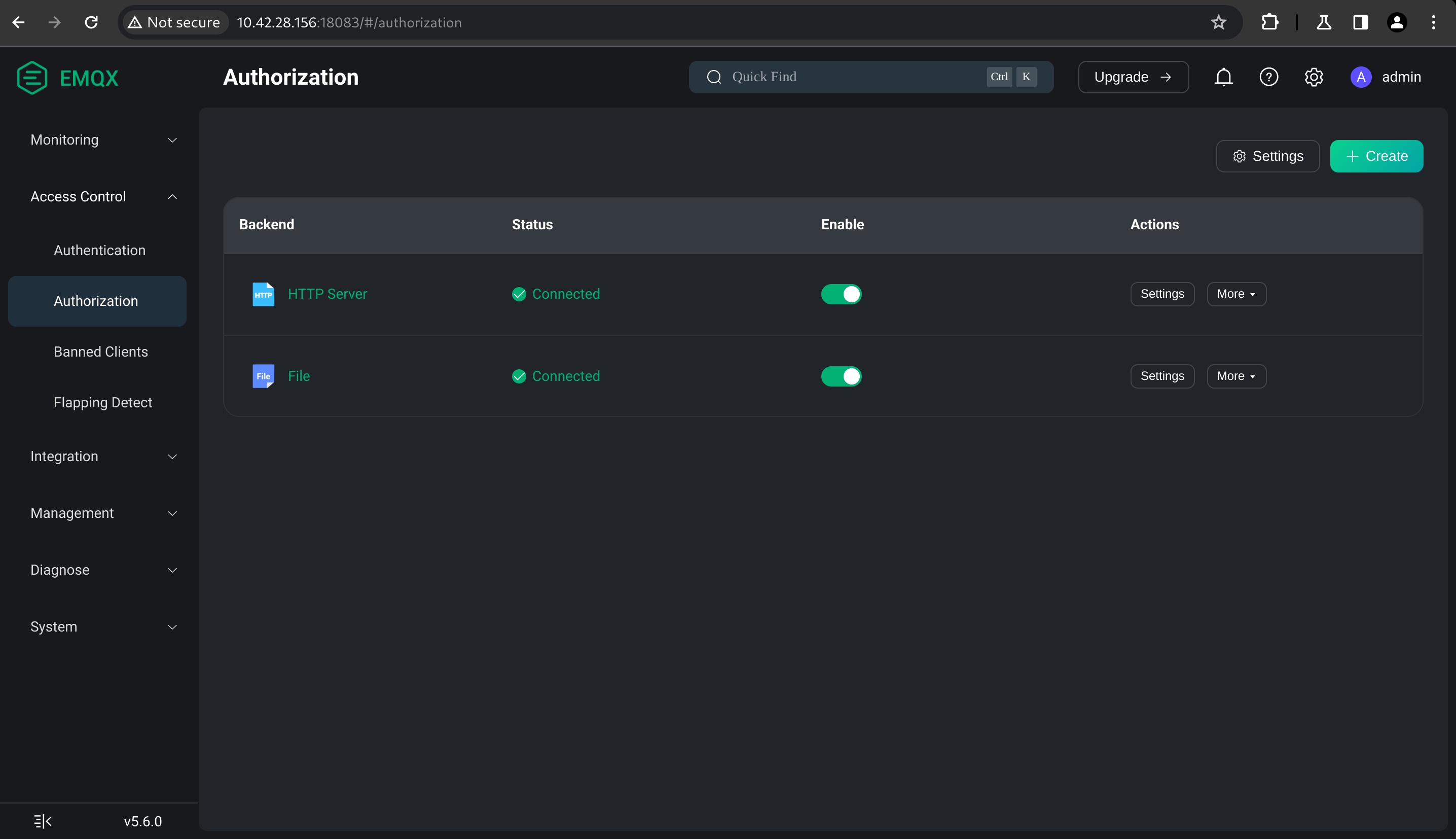Open the More dropdown for HTTP Server

click(1235, 294)
